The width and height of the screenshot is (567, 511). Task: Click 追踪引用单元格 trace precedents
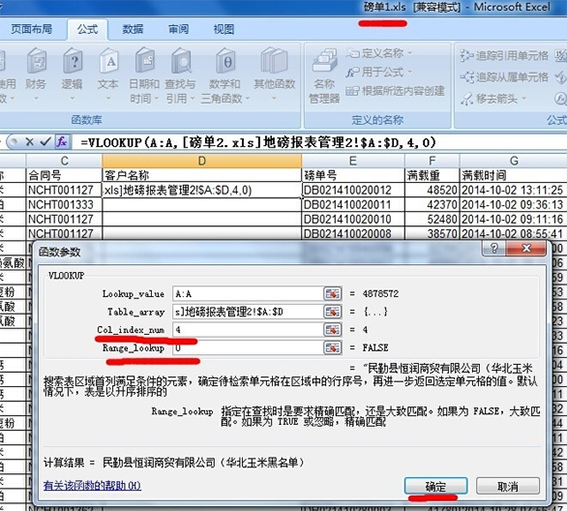pos(504,56)
